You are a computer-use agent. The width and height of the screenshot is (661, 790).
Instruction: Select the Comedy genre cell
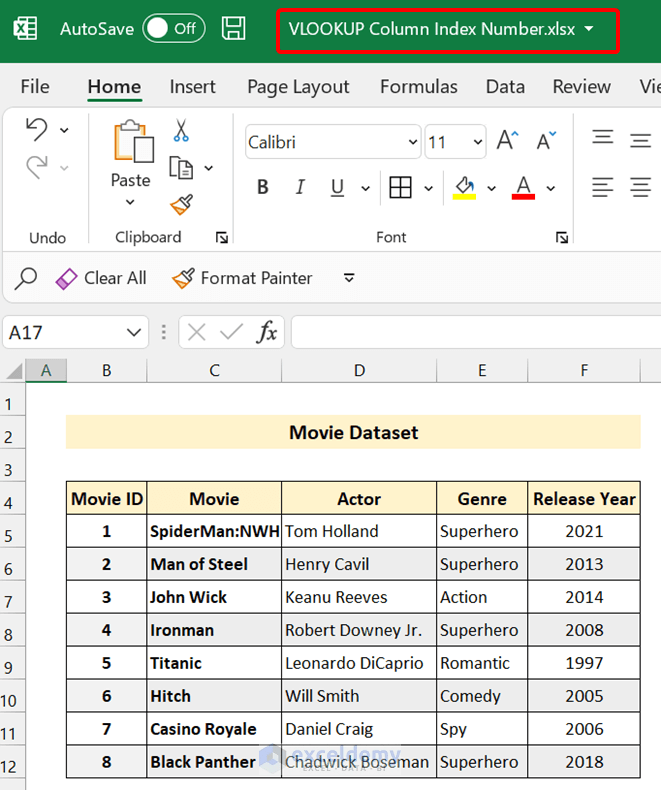pyautogui.click(x=482, y=696)
